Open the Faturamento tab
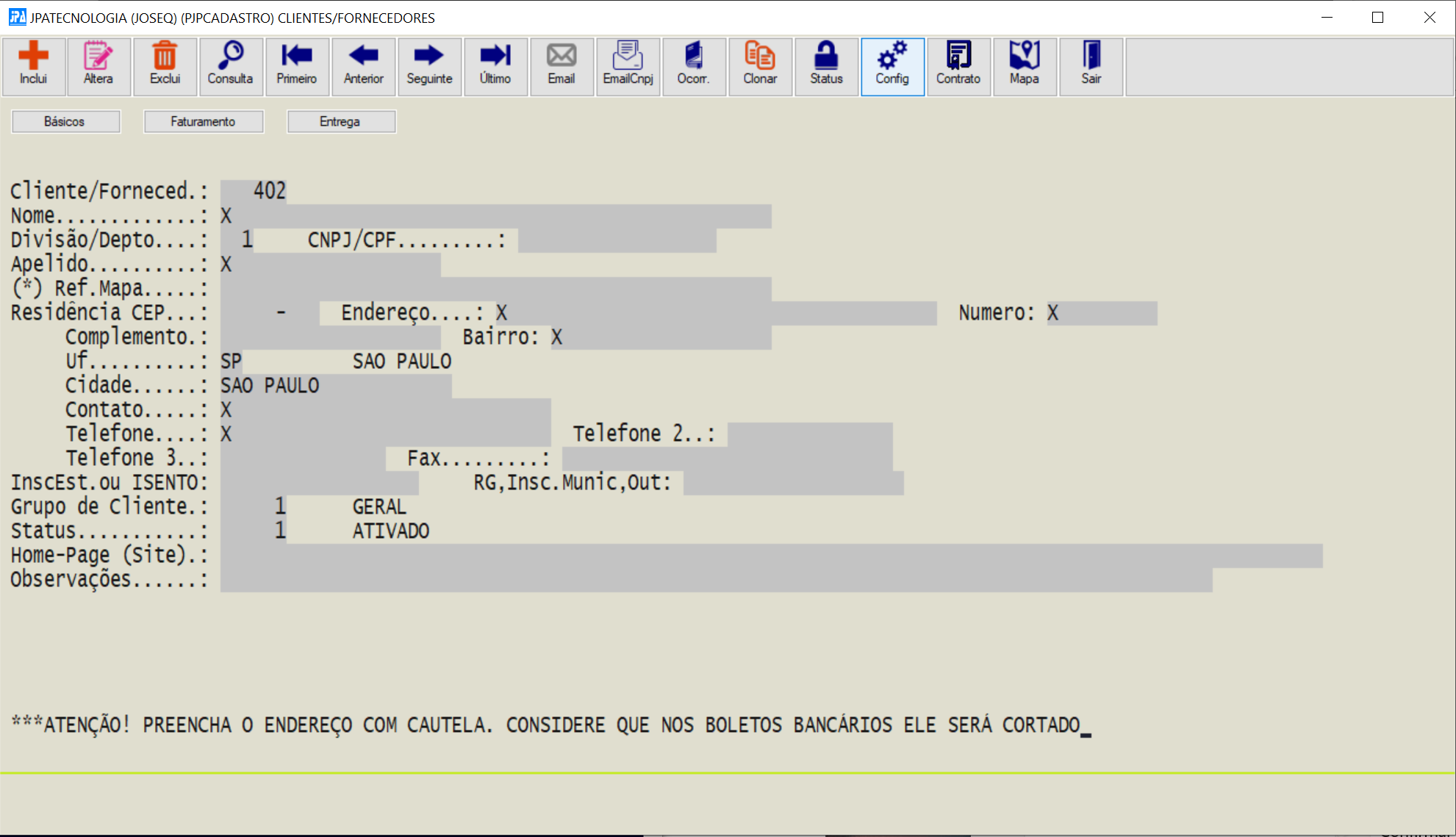Viewport: 1456px width, 837px height. point(203,121)
